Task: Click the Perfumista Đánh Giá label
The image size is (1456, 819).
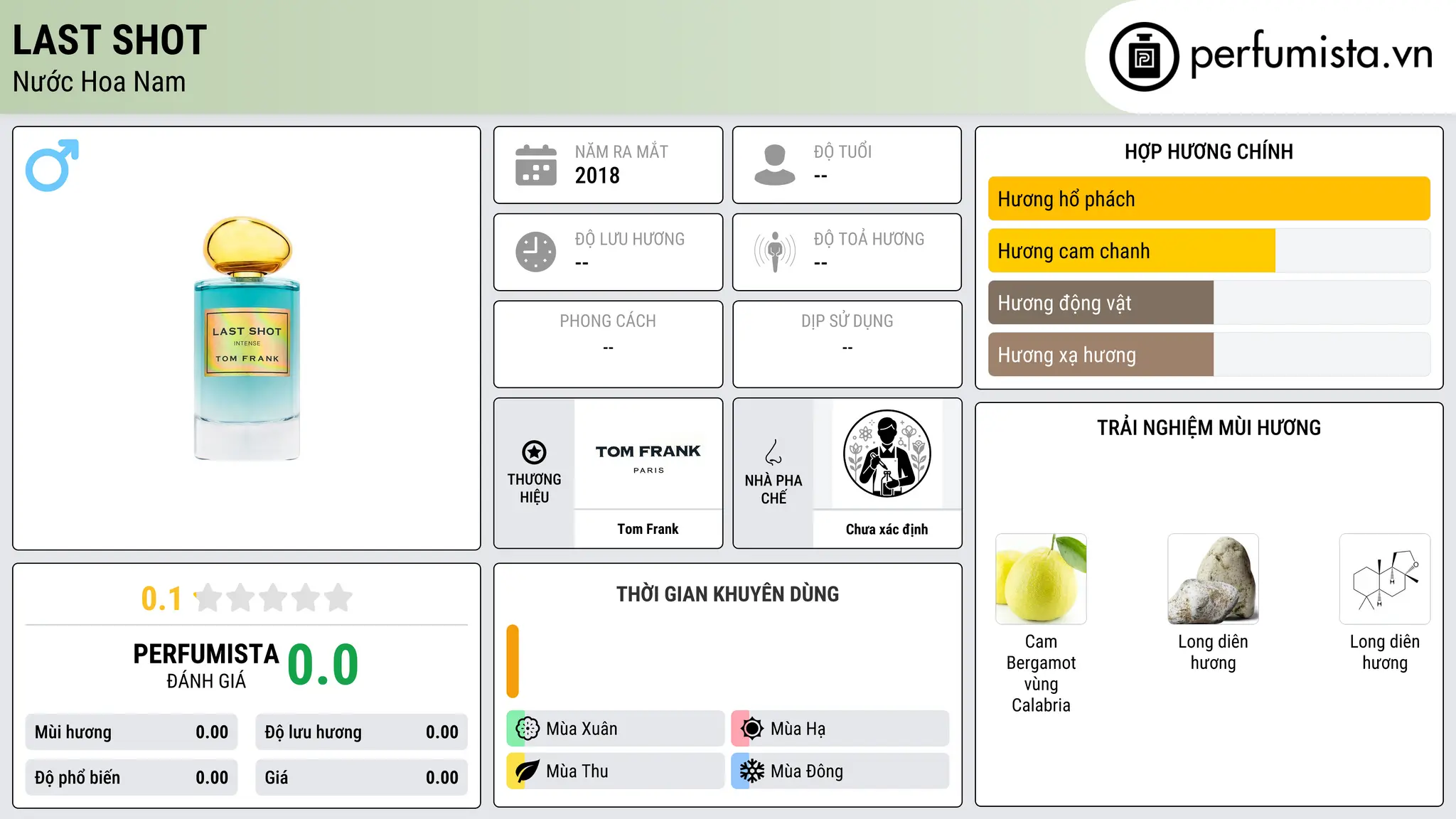Action: (206, 665)
